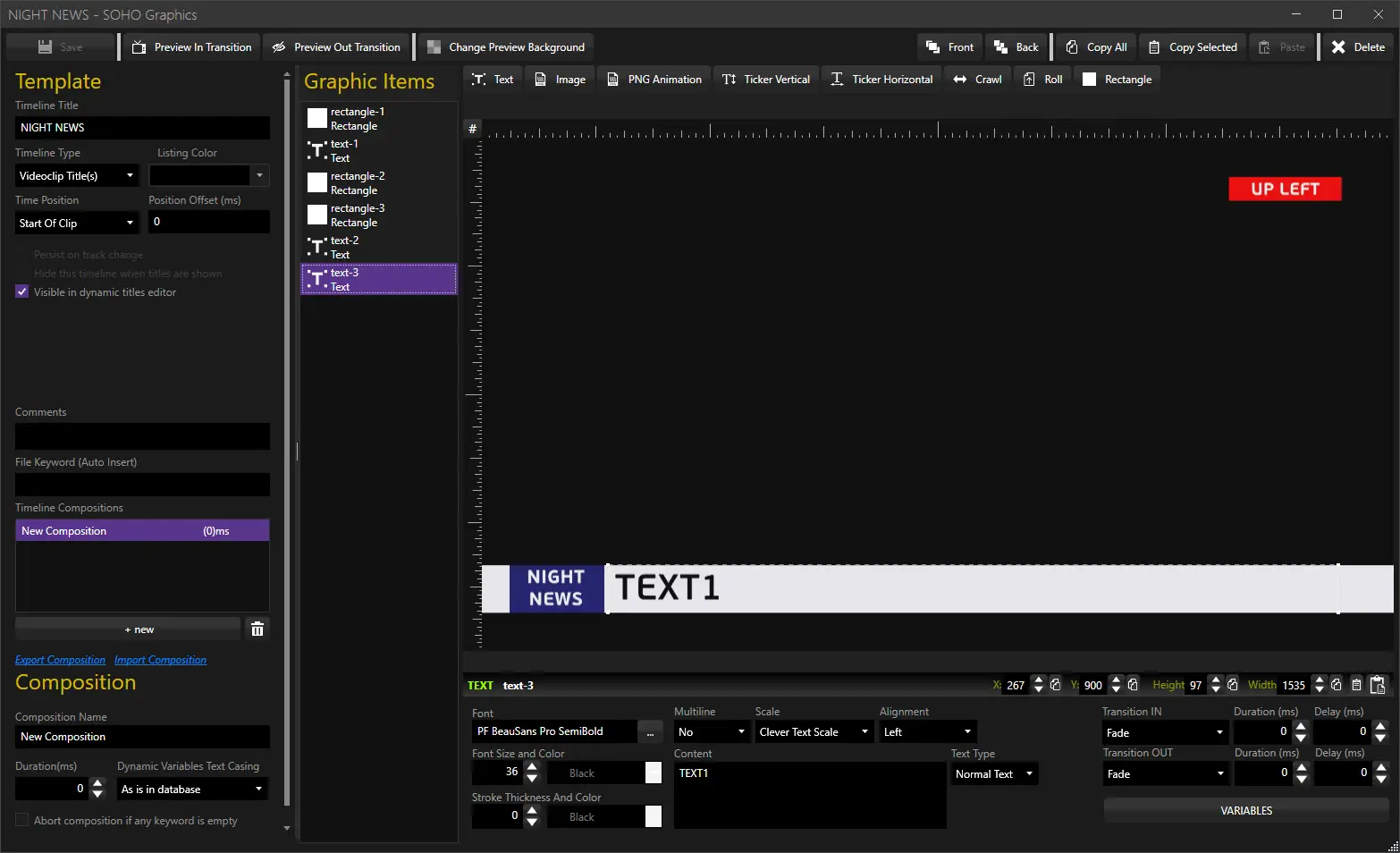Click the File Keyword input field

click(x=142, y=485)
